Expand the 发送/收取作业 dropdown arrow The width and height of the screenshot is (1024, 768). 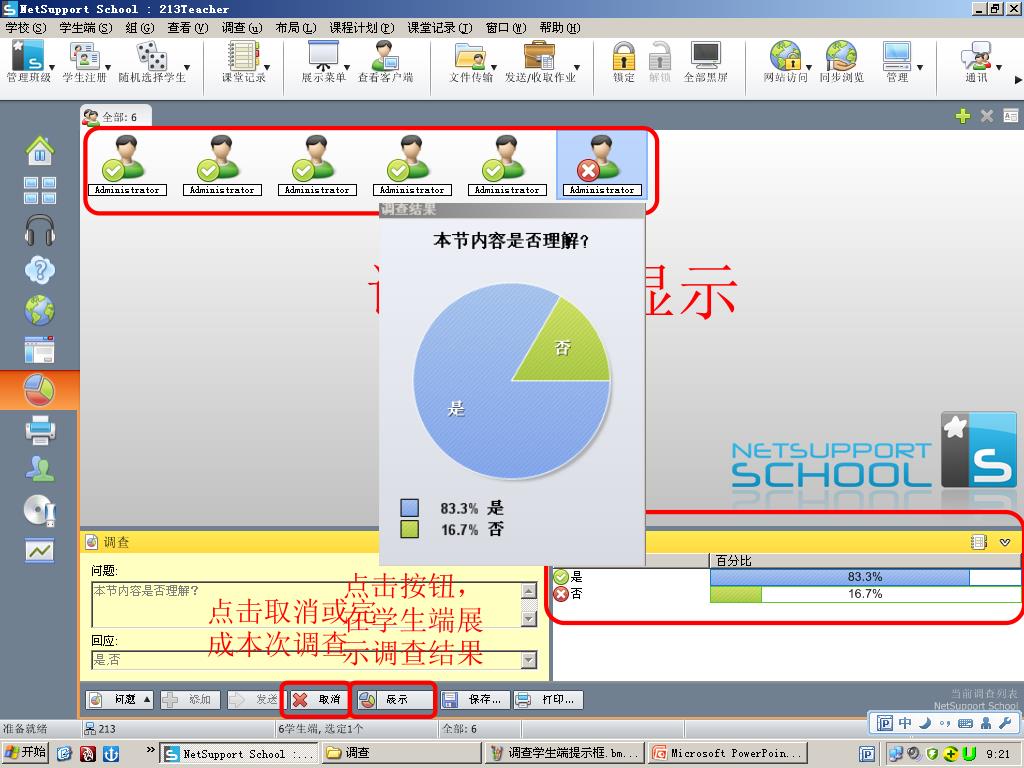click(577, 67)
